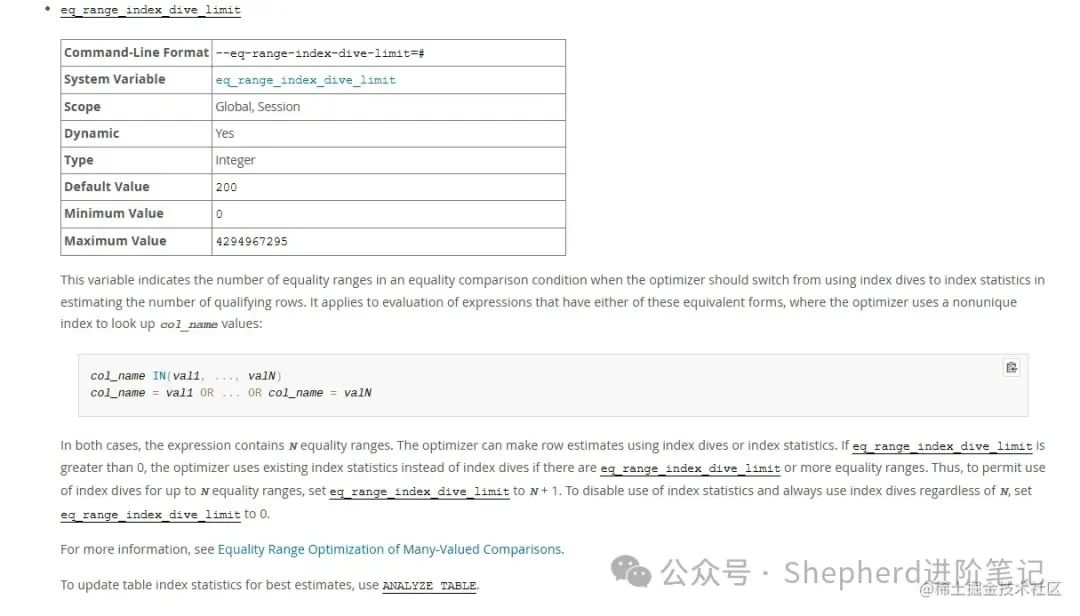
Task: Follow the ANALYZE TABLE link
Action: pyautogui.click(x=429, y=585)
